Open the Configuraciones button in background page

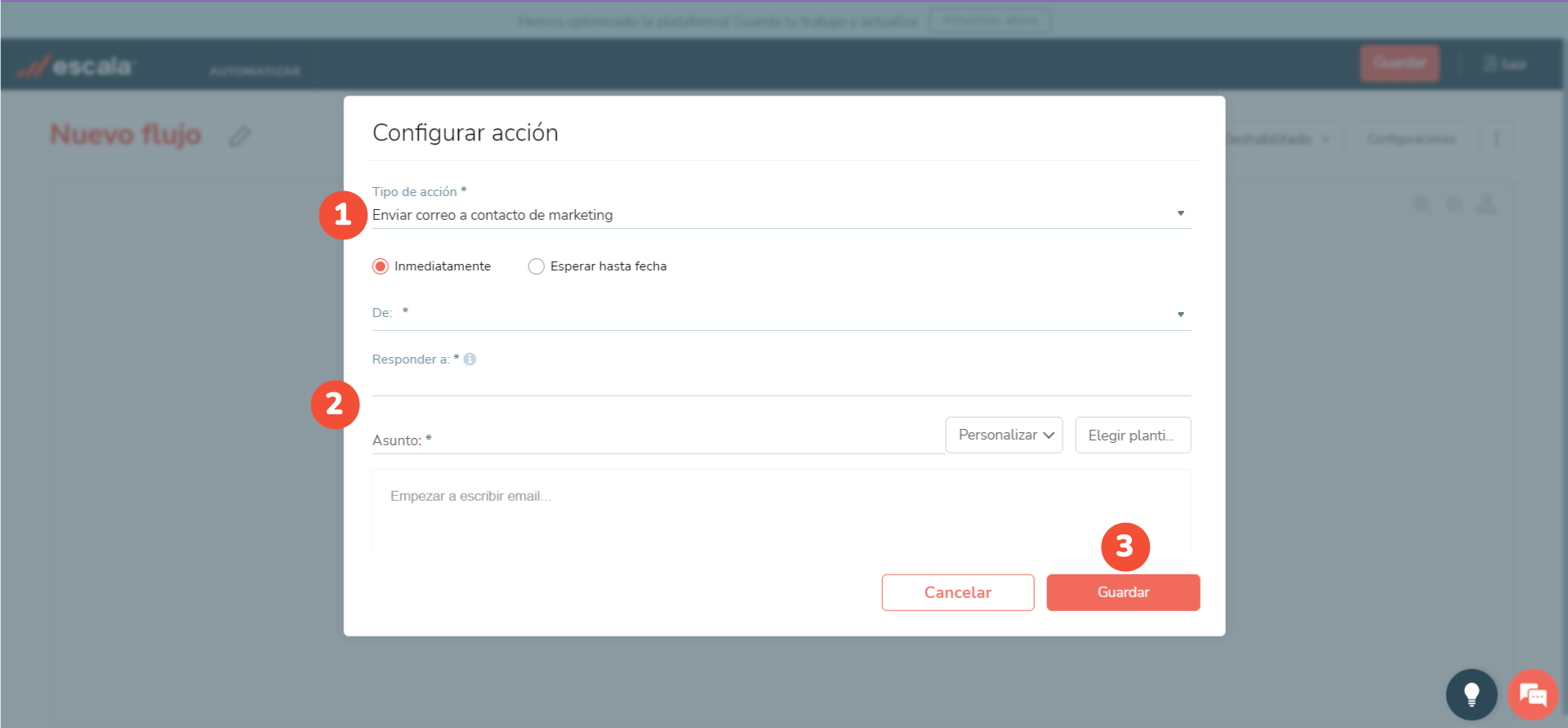1411,139
